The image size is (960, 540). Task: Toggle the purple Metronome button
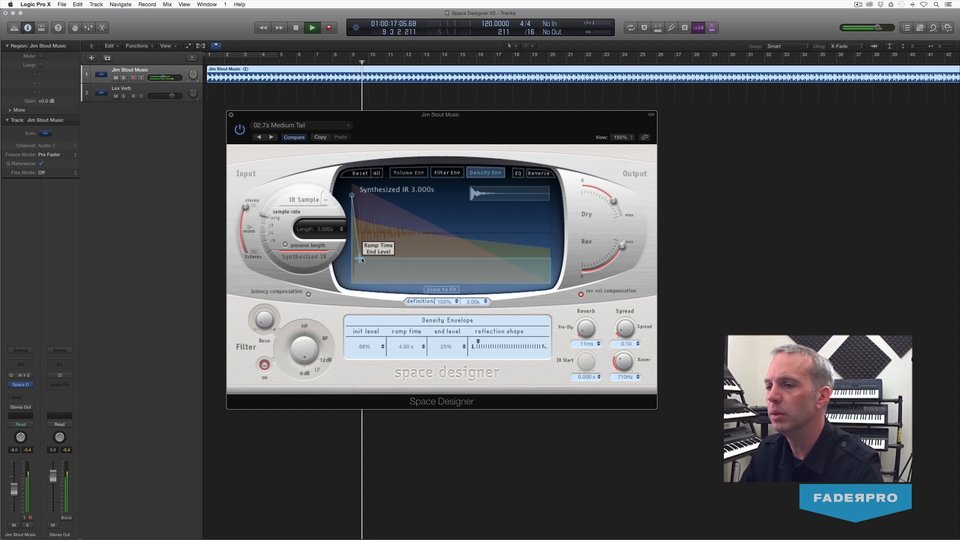pos(711,28)
